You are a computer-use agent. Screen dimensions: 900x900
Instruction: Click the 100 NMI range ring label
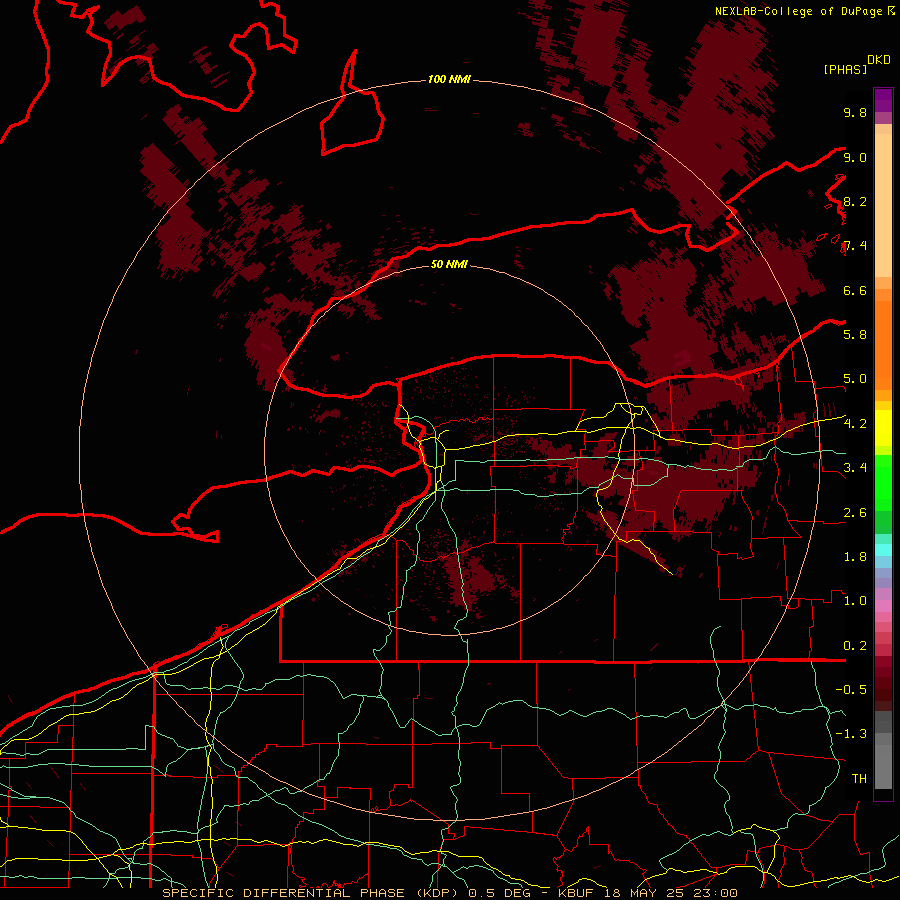click(x=449, y=79)
